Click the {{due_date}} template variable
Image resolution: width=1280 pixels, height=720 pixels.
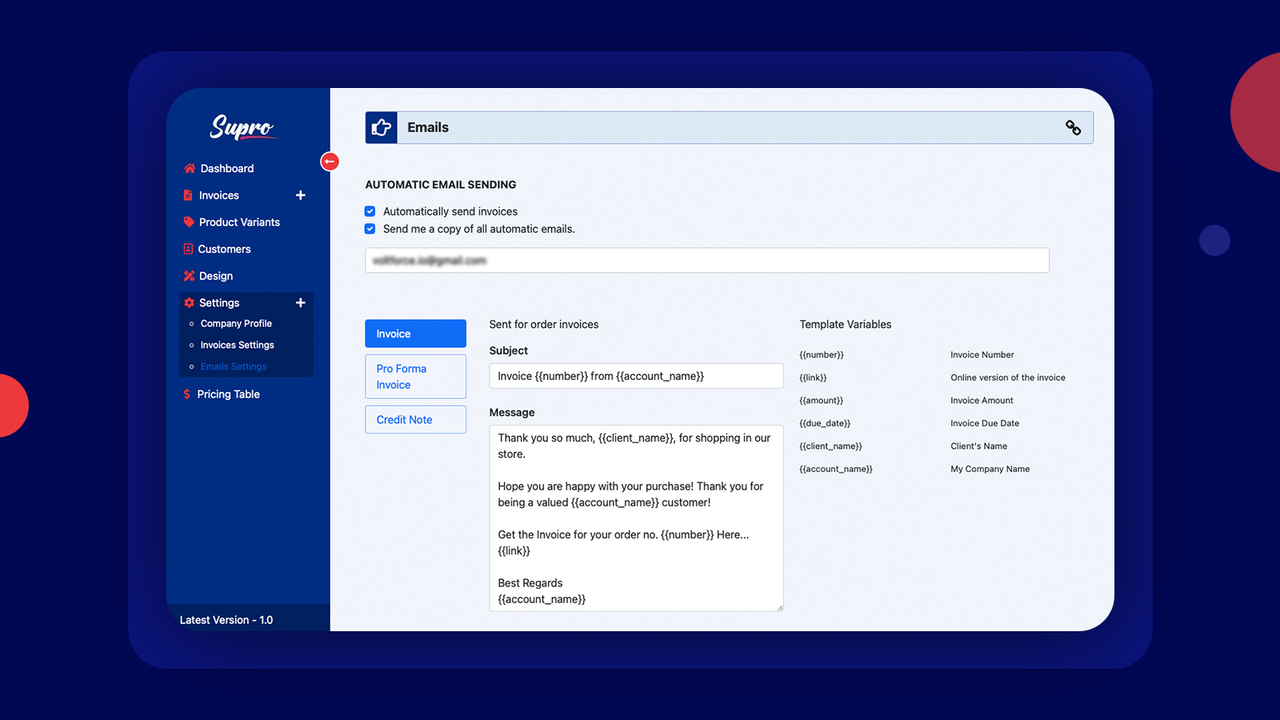(x=825, y=423)
